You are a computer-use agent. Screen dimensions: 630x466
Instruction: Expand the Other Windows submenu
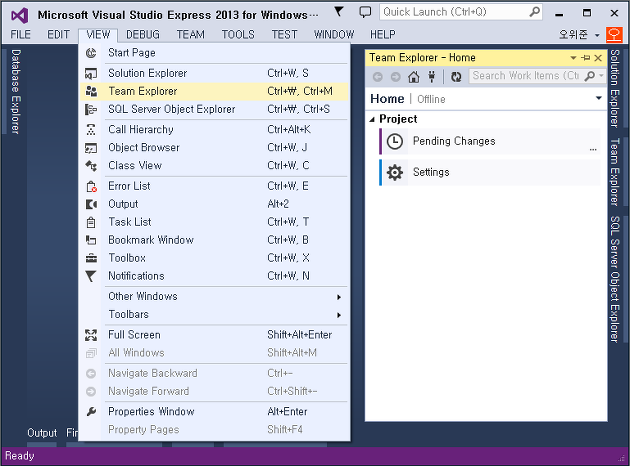[x=215, y=296]
